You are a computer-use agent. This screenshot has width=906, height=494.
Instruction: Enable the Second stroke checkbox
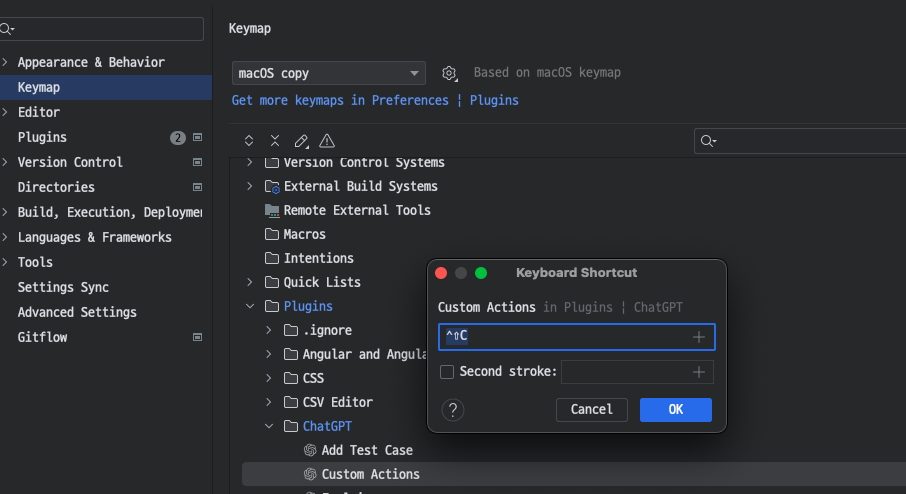[447, 372]
